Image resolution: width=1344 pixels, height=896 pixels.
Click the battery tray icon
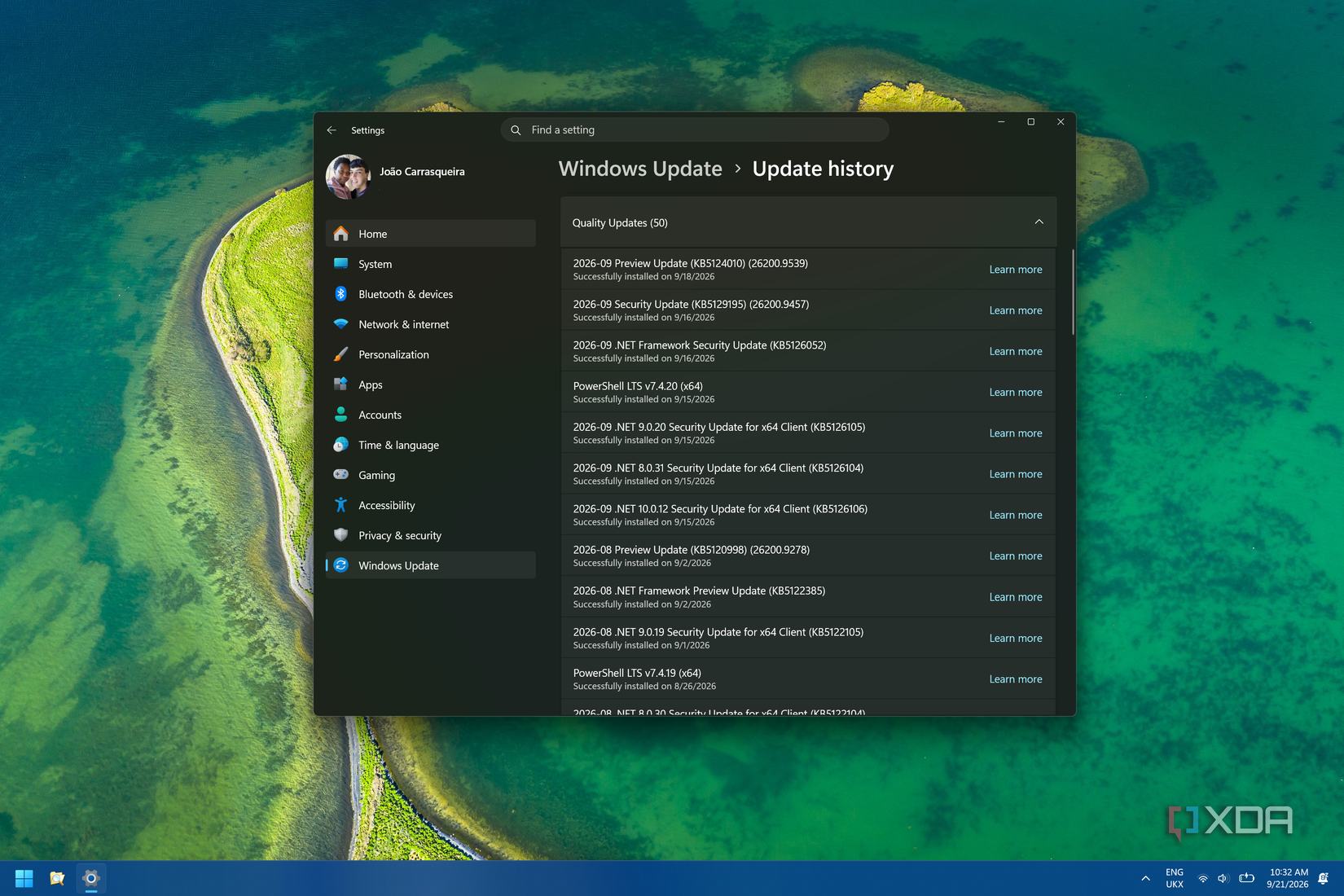pos(1246,878)
